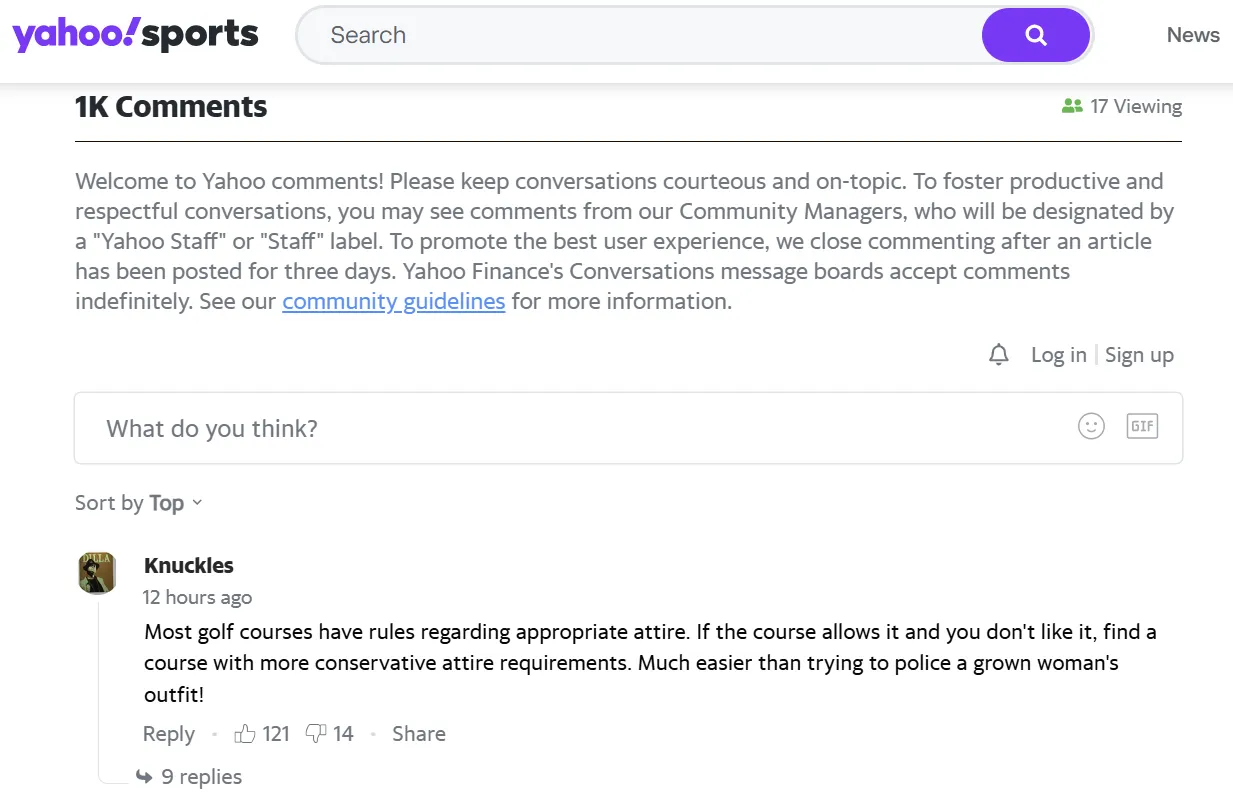Screen dimensions: 1233x792
Task: Open the community guidelines link
Action: pos(393,301)
